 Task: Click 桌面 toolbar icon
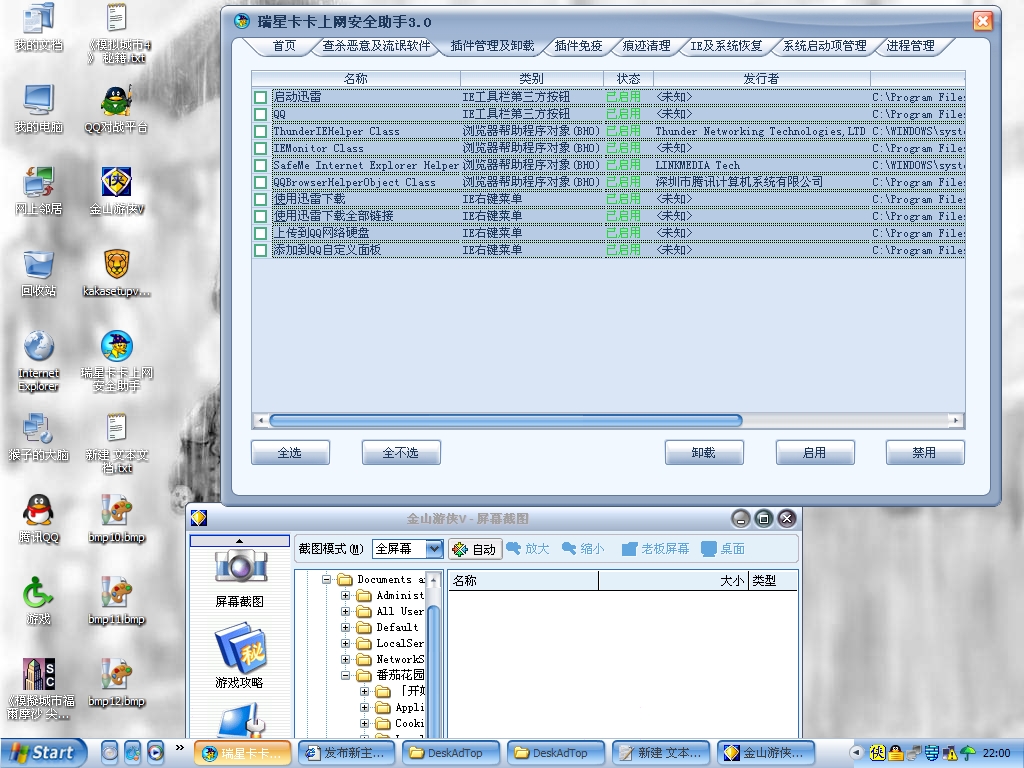click(x=723, y=549)
